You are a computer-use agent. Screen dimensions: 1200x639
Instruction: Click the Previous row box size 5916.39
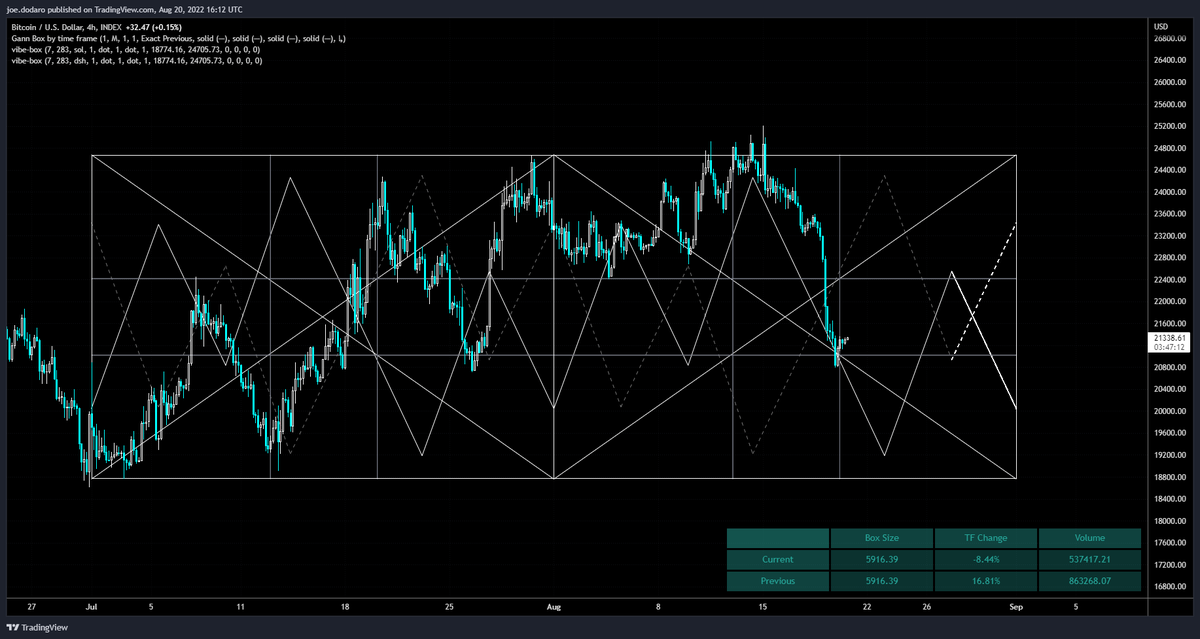click(881, 580)
